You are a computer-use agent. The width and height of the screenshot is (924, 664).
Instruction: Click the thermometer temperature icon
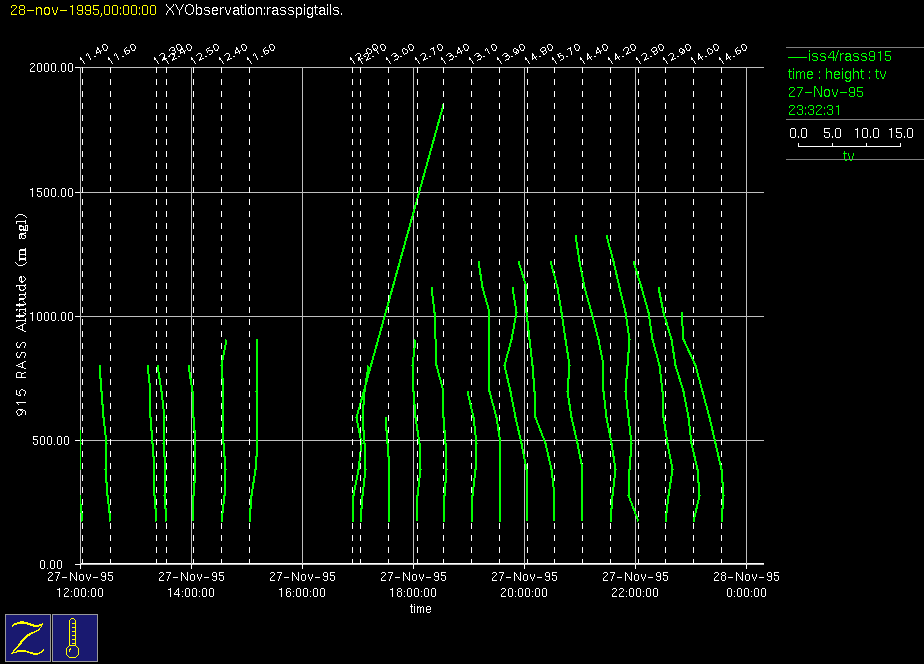click(75, 638)
